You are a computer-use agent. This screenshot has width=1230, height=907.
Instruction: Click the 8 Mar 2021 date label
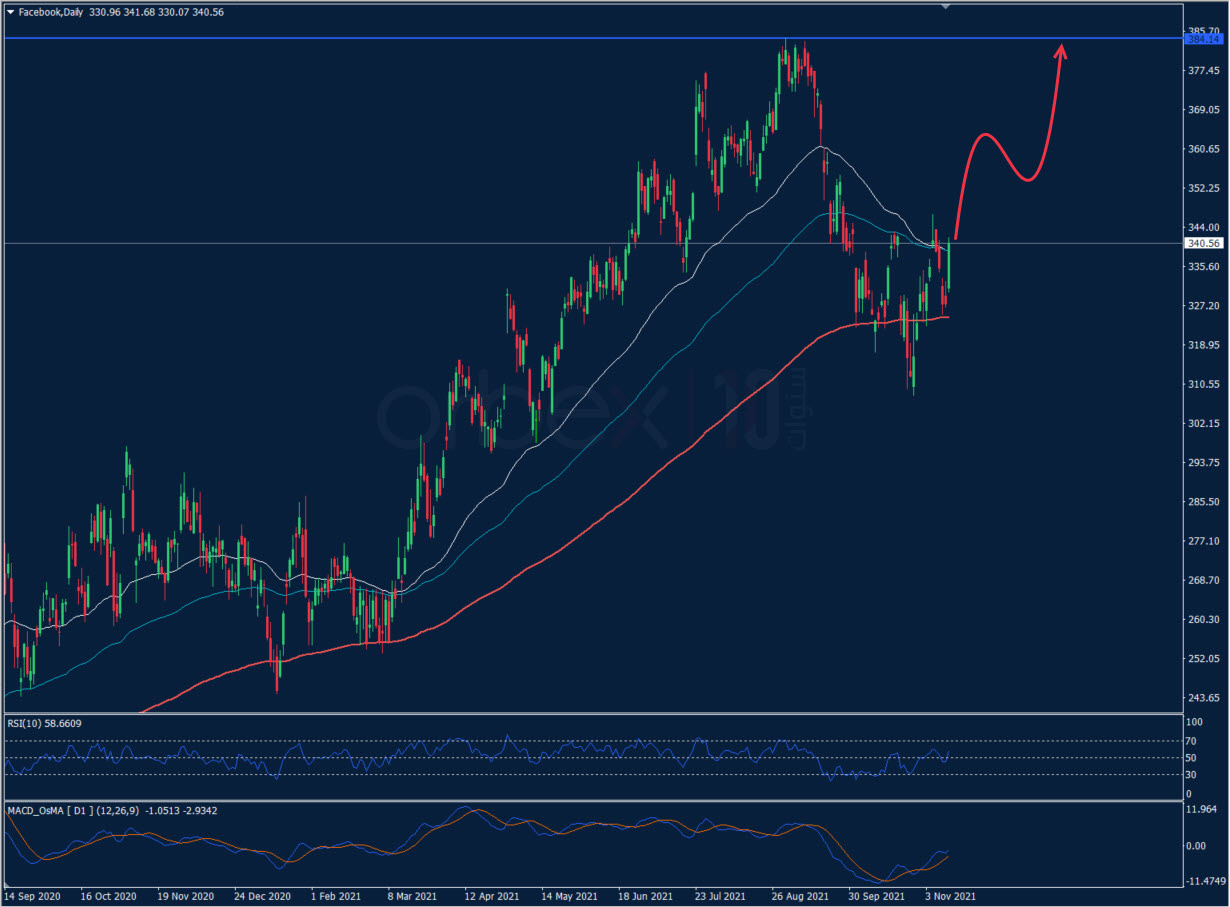(x=412, y=897)
